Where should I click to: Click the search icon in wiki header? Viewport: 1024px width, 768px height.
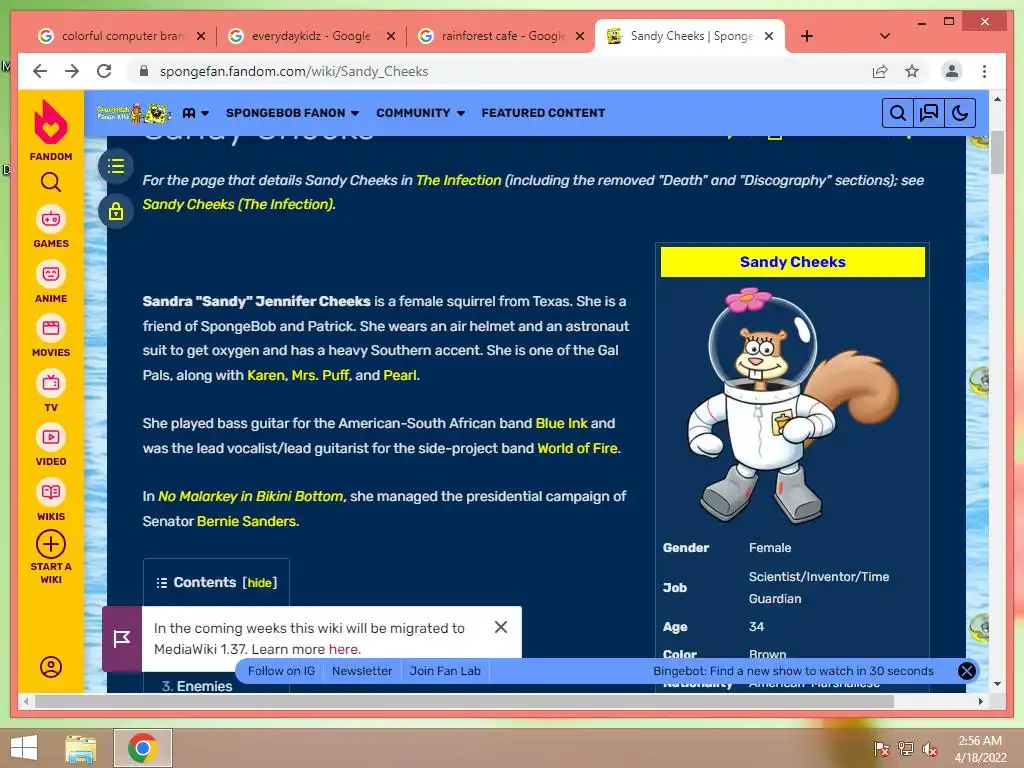point(898,113)
